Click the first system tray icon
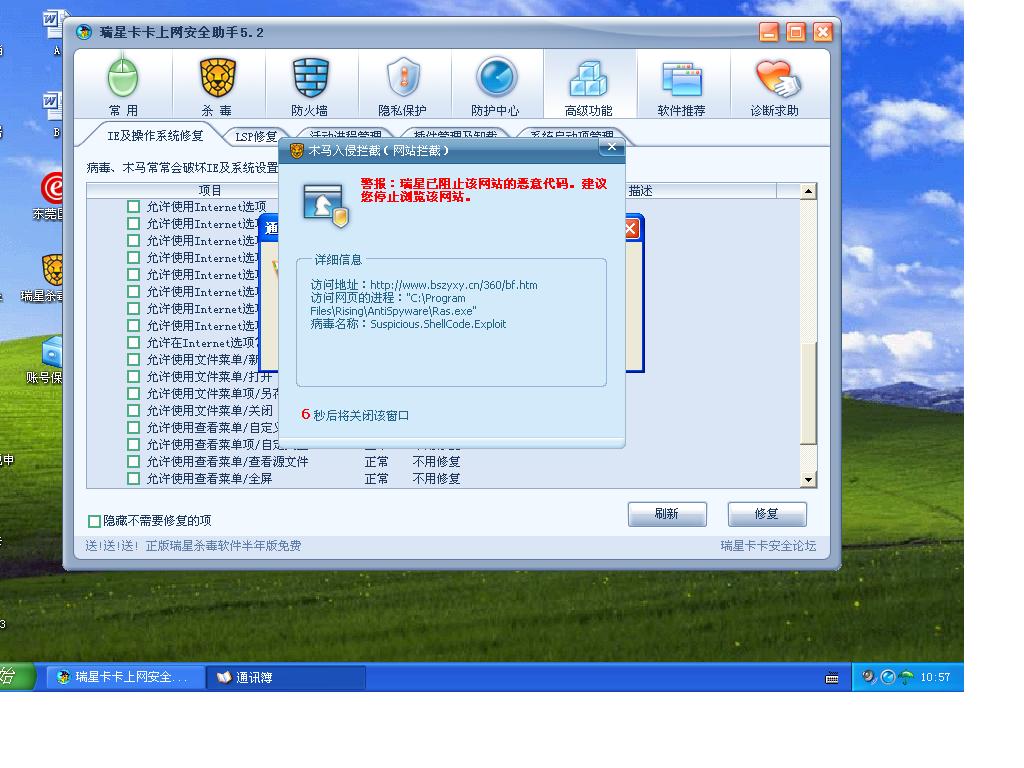Image resolution: width=1024 pixels, height=768 pixels. coord(869,677)
